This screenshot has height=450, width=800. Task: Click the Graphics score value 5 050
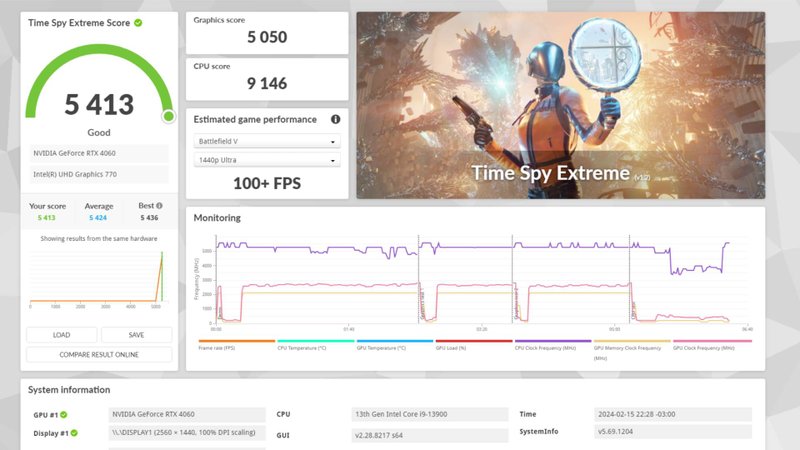pyautogui.click(x=267, y=37)
